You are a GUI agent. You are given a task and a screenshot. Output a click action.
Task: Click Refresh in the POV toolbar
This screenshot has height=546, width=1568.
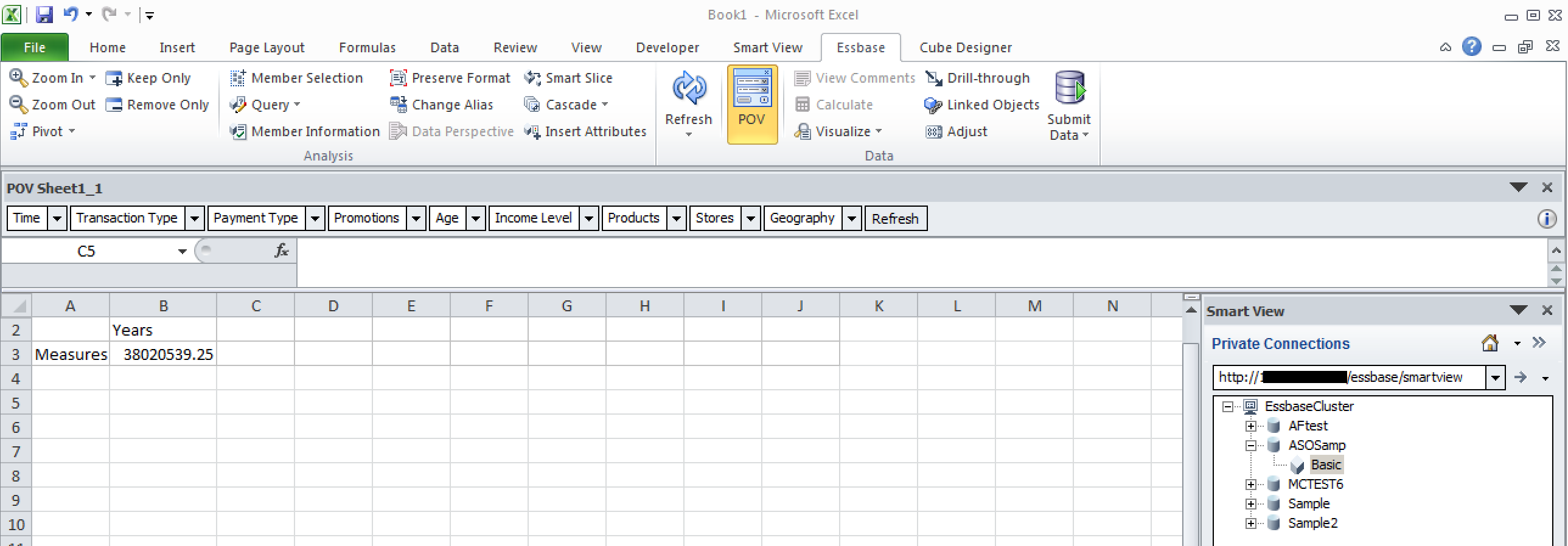(x=896, y=218)
